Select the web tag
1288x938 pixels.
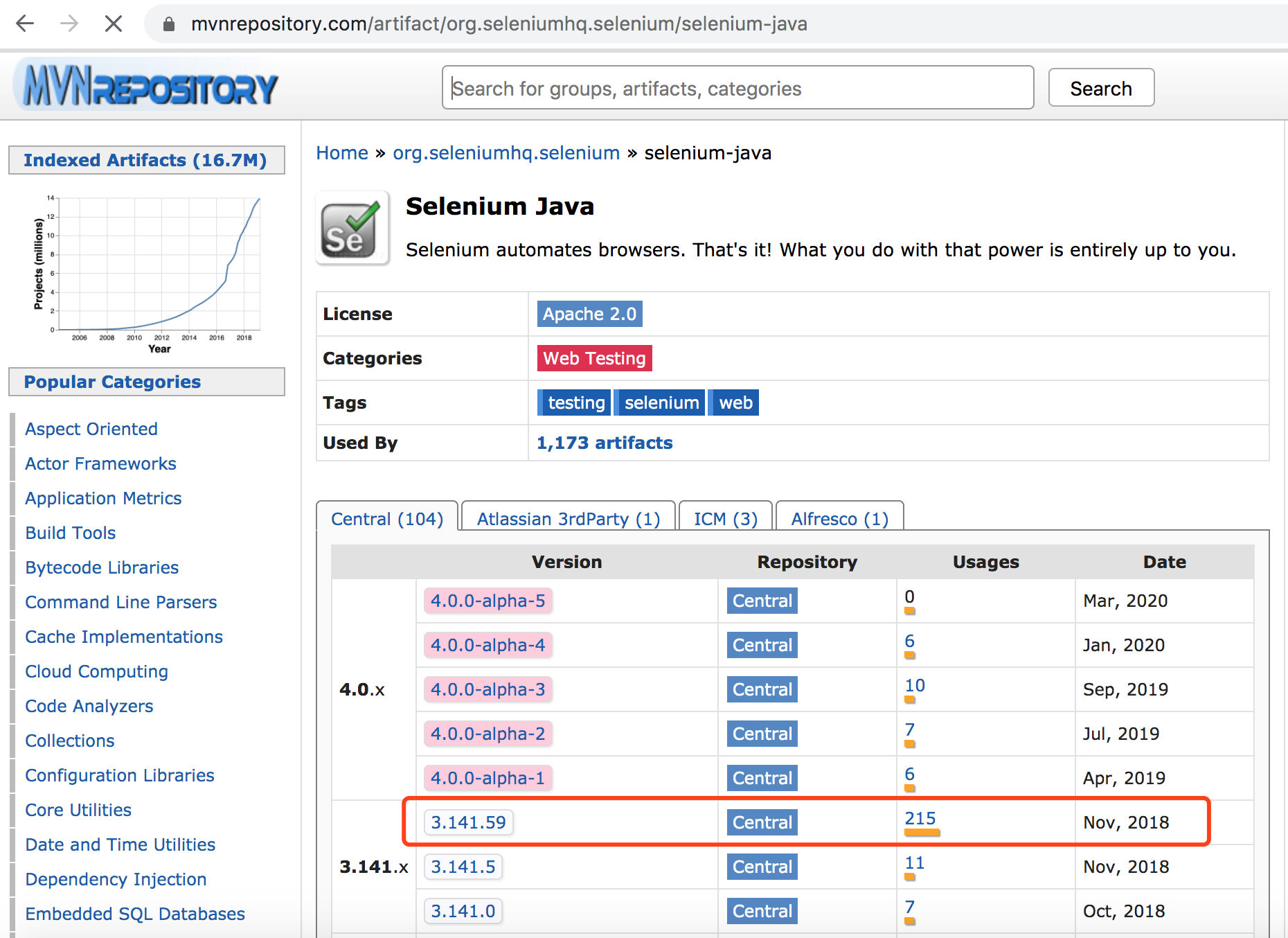tap(735, 402)
